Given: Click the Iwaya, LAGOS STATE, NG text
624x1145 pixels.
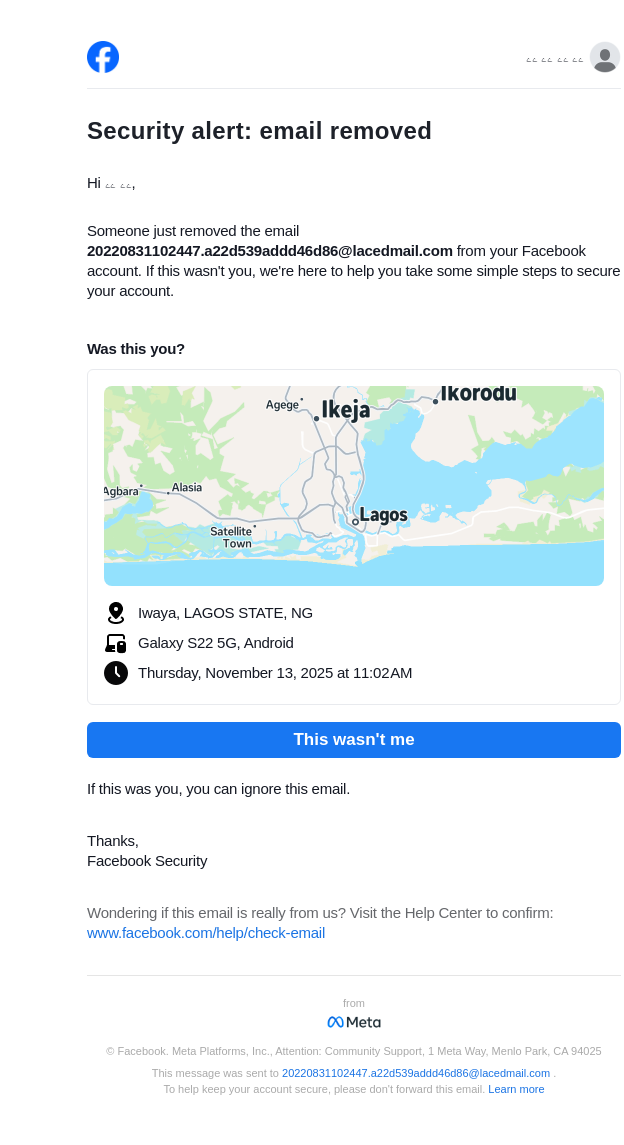Looking at the screenshot, I should click(225, 613).
